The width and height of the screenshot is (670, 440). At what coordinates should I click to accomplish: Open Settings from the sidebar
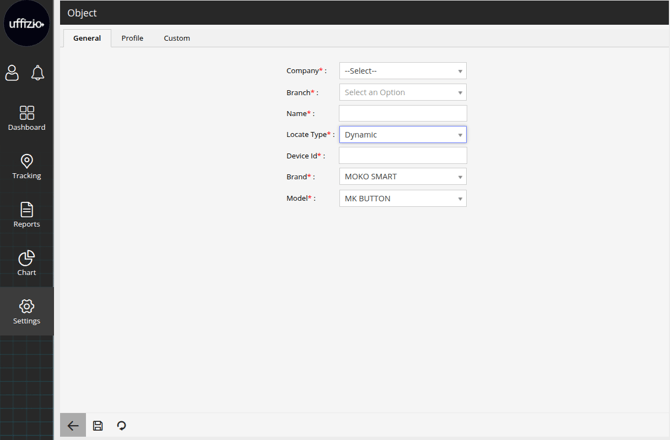point(26,311)
